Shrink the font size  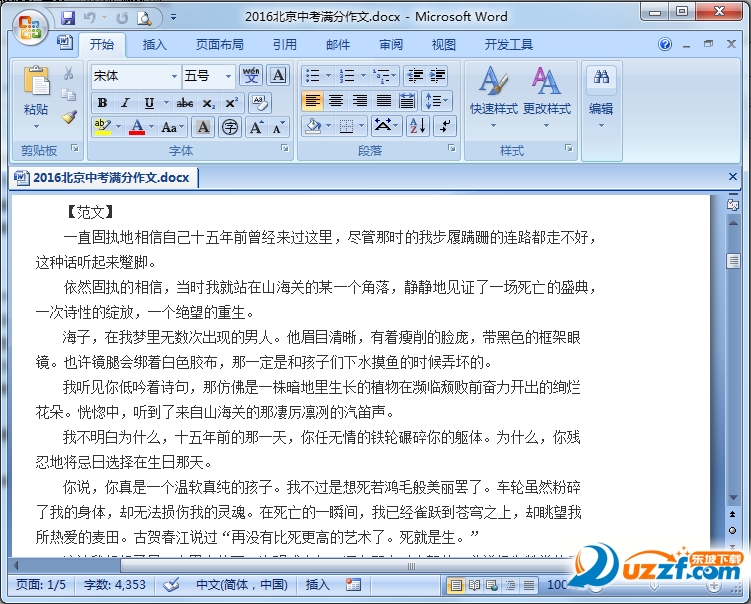278,127
